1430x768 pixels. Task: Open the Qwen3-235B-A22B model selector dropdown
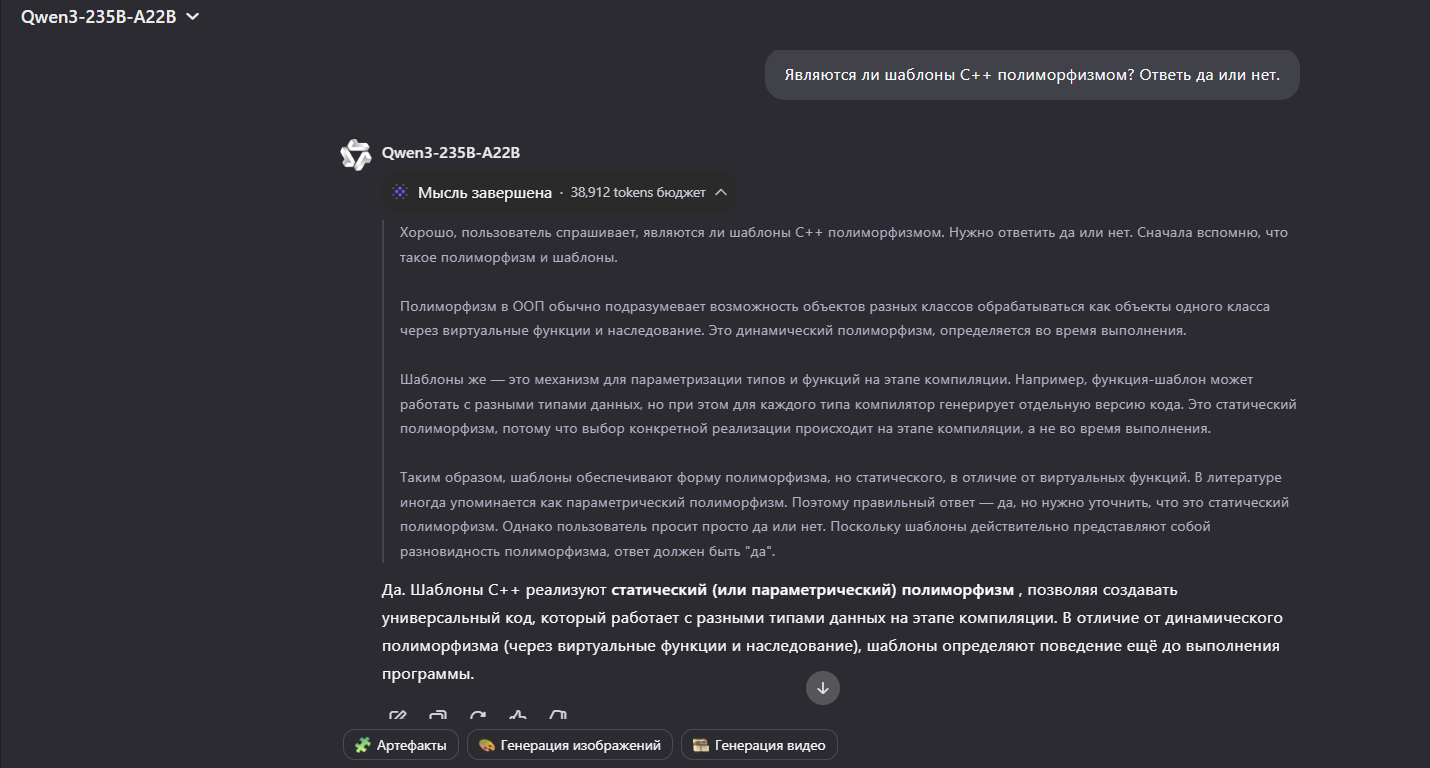[110, 16]
